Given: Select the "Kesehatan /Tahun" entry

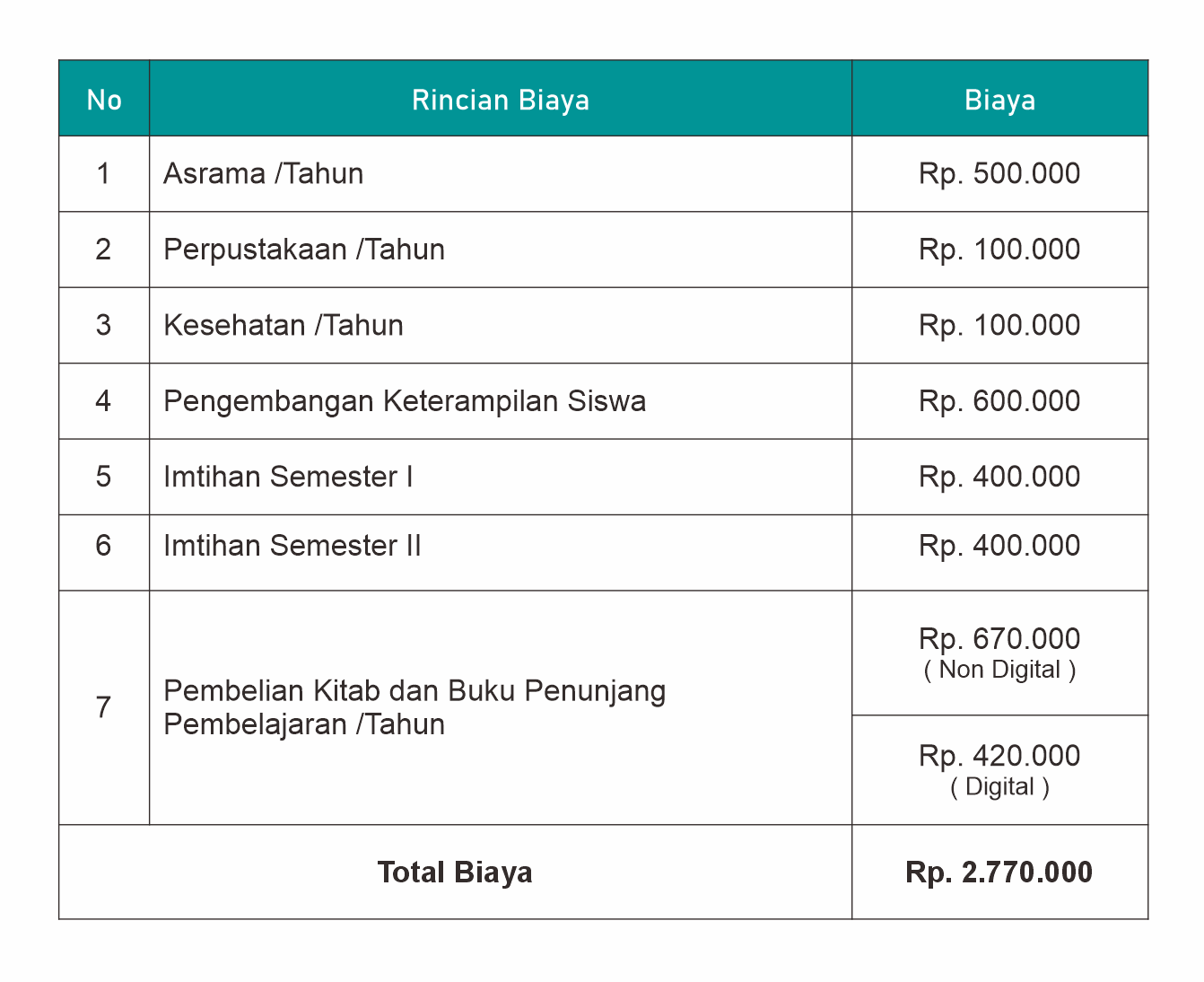Looking at the screenshot, I should click(x=283, y=325).
